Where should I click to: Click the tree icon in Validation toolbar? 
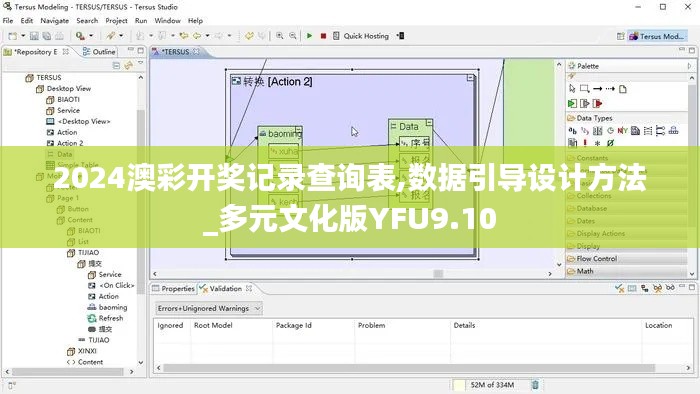pyautogui.click(x=644, y=289)
